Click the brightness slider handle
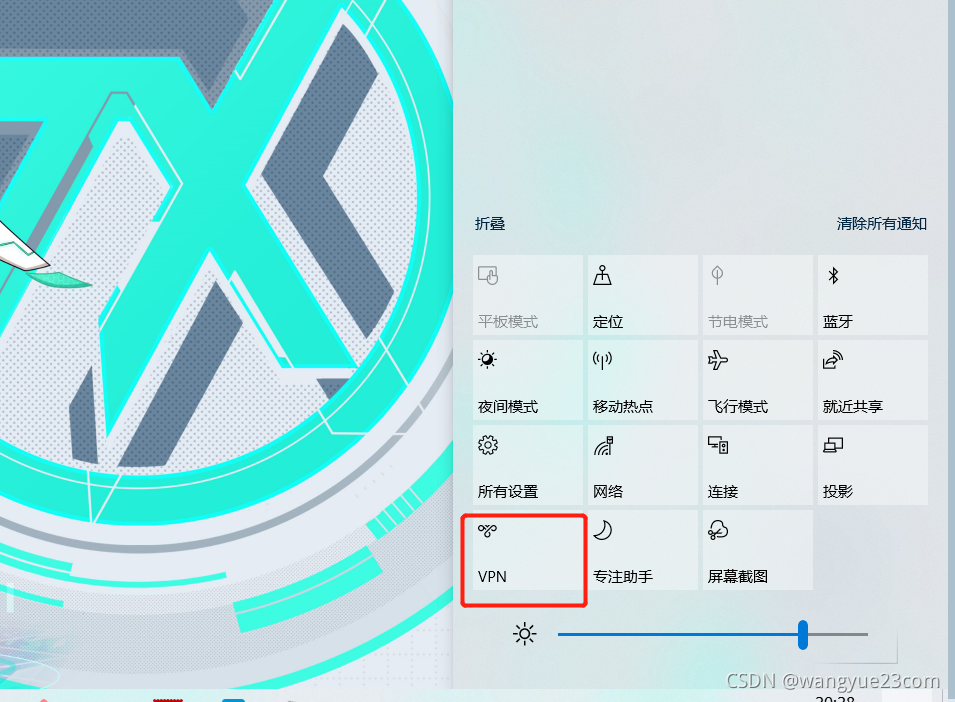The width and height of the screenshot is (955, 702). pyautogui.click(x=803, y=634)
